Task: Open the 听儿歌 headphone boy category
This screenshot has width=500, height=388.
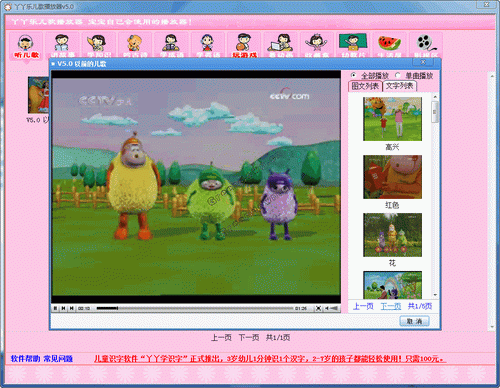Action: [26, 46]
